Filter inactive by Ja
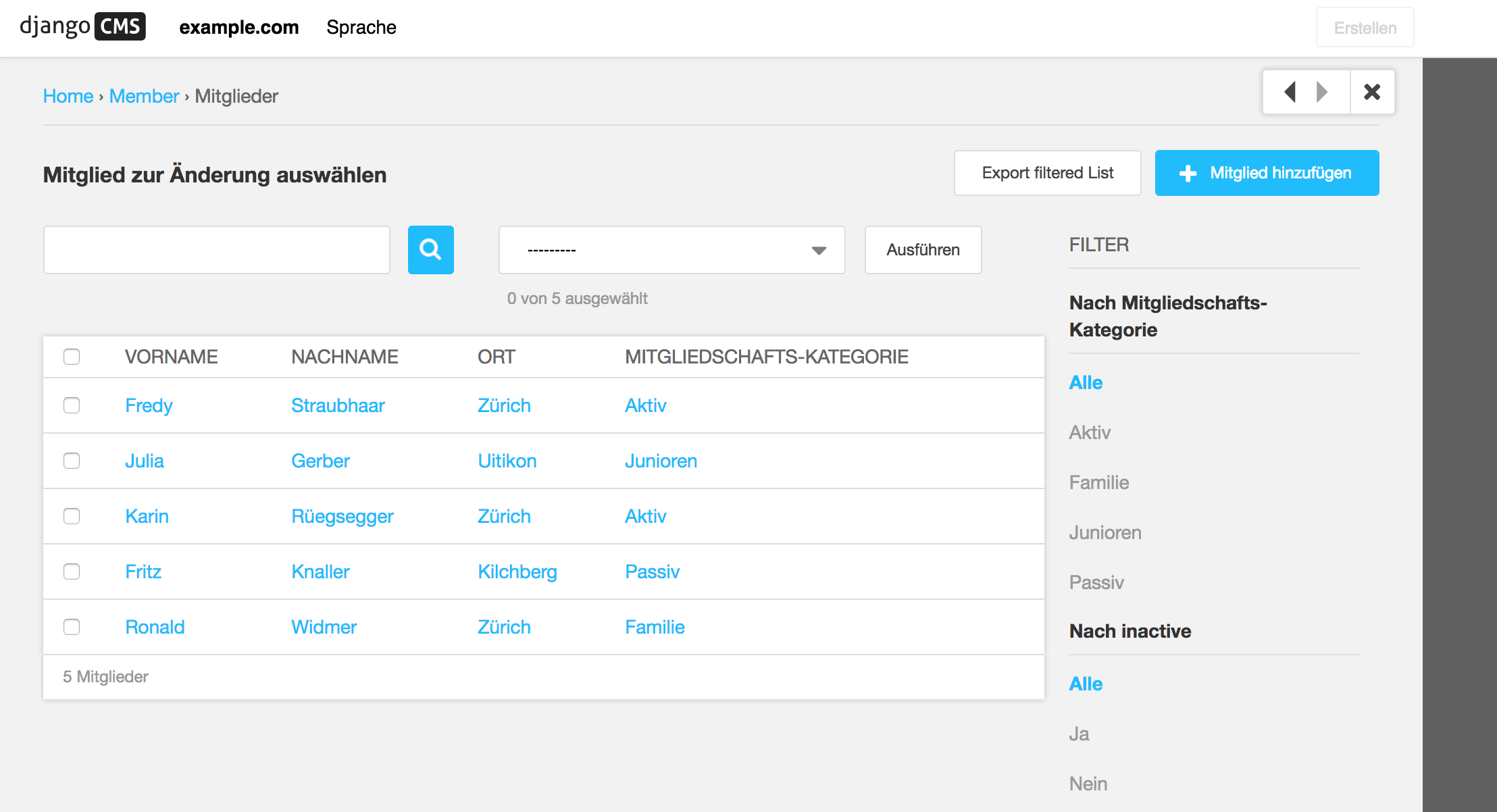Image resolution: width=1497 pixels, height=812 pixels. [1079, 734]
